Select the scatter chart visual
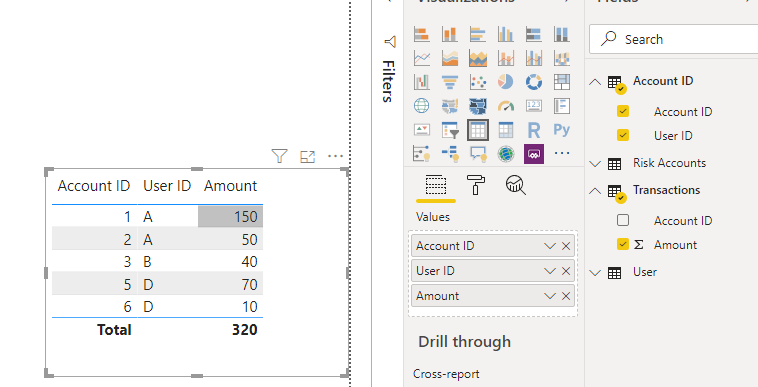758x387 pixels. pyautogui.click(x=478, y=82)
